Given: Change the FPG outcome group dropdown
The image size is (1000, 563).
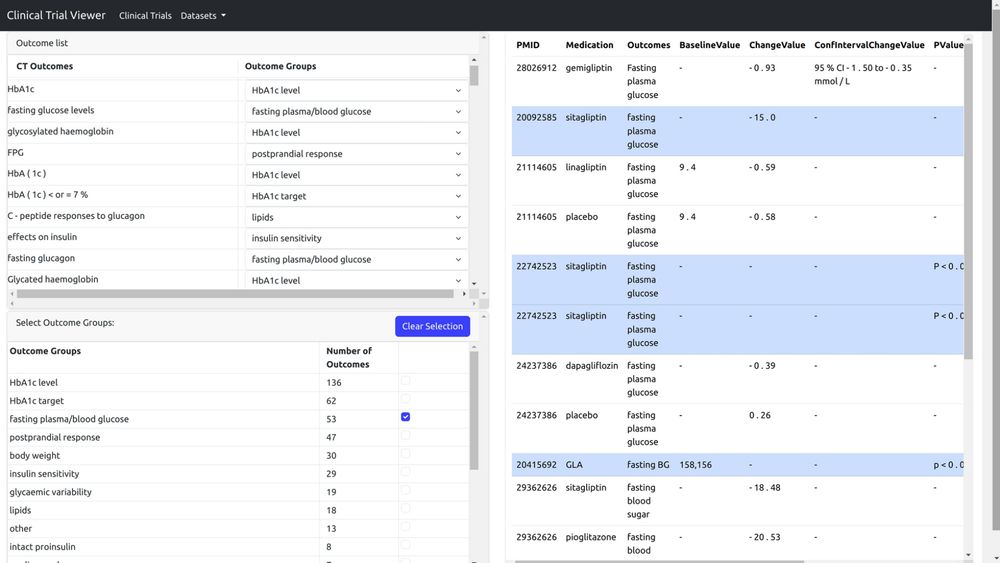Looking at the screenshot, I should pos(357,154).
